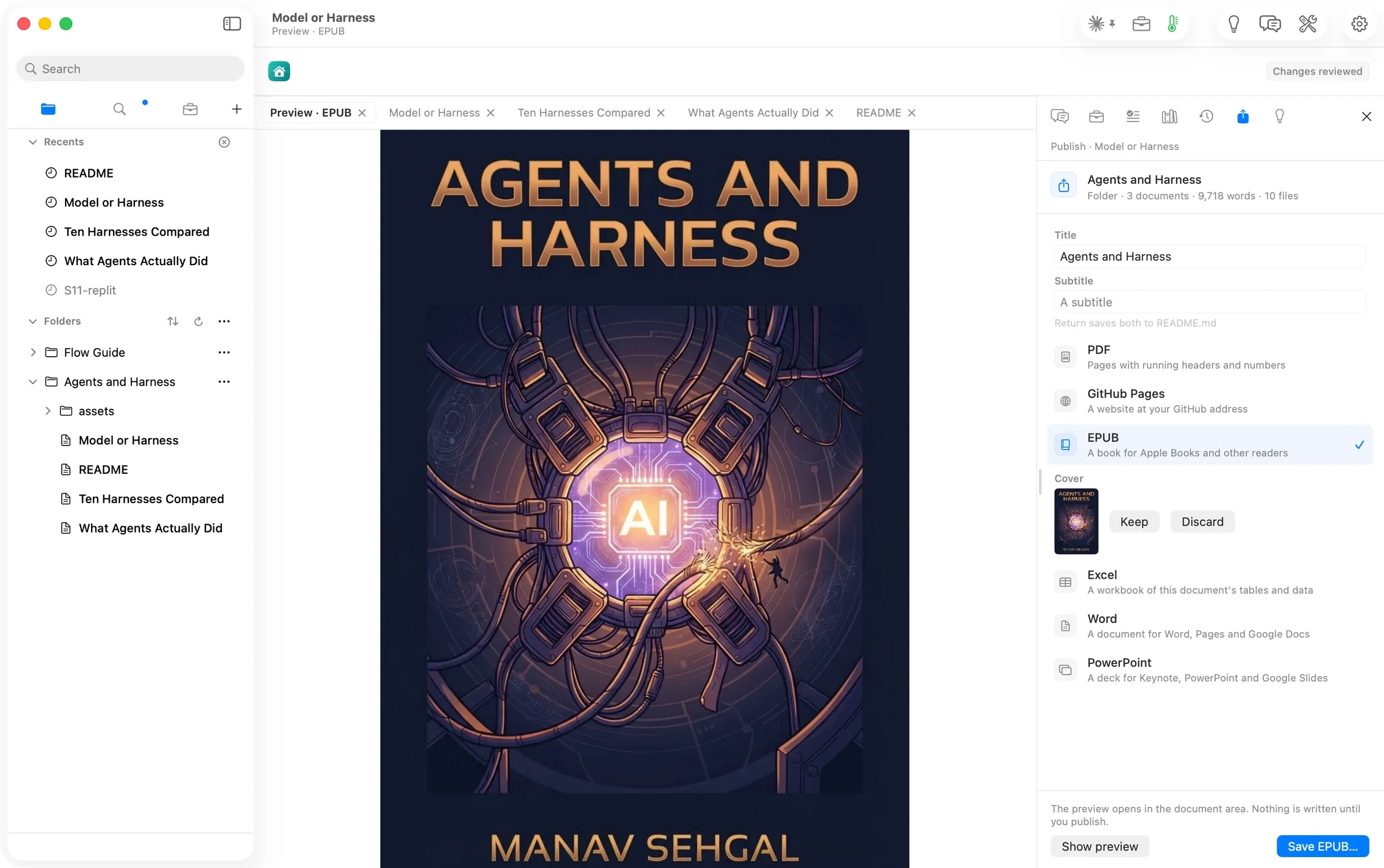Viewport: 1384px width, 868px height.
Task: Expand the assets folder
Action: tap(48, 411)
